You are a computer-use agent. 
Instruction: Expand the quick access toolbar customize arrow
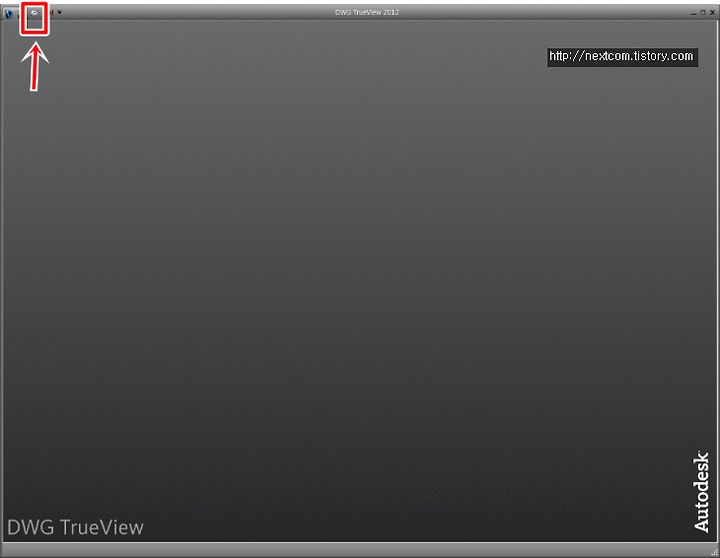(x=59, y=12)
